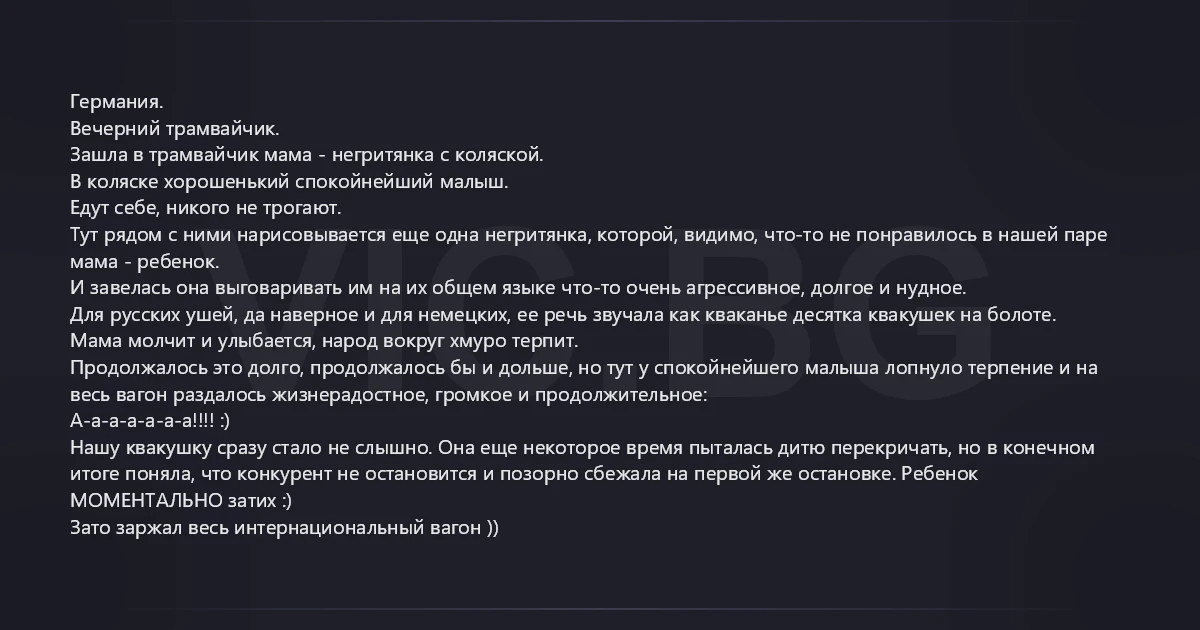Viewport: 1200px width, 630px height.
Task: Click the word "Германия." in the first line
Action: tap(116, 102)
